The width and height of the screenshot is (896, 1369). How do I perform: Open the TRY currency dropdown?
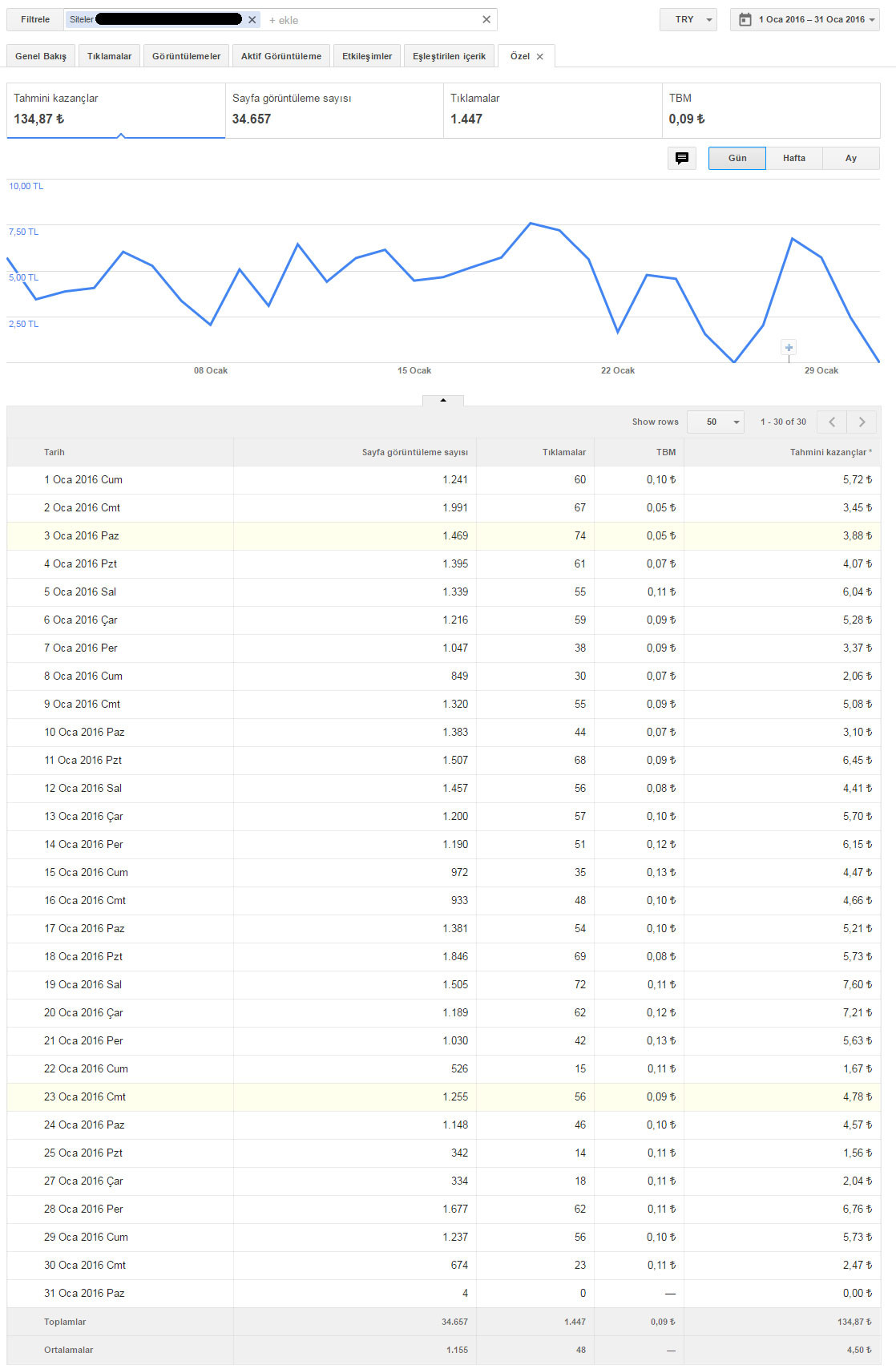(x=688, y=19)
